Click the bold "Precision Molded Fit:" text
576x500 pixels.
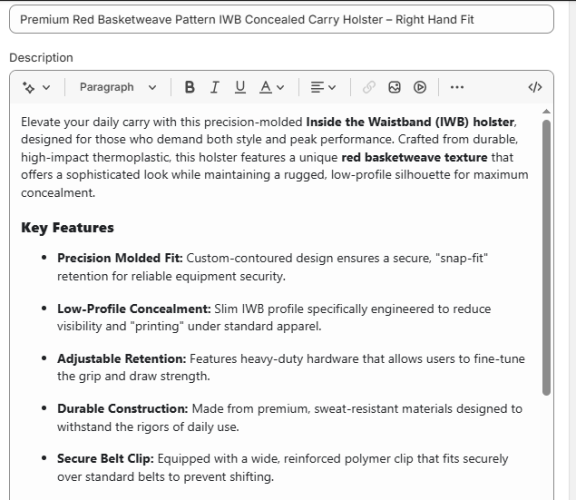coord(120,258)
